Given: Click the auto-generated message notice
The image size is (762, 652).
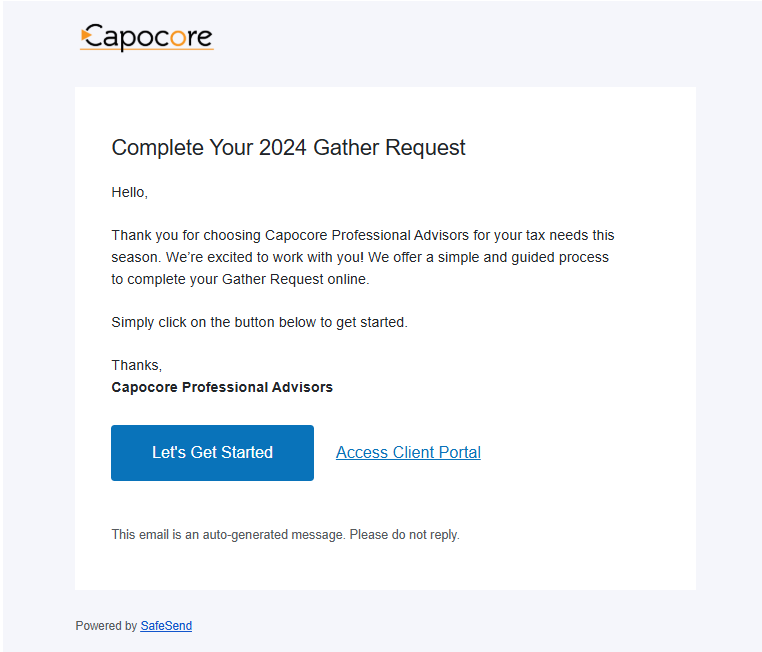Looking at the screenshot, I should pyautogui.click(x=285, y=534).
